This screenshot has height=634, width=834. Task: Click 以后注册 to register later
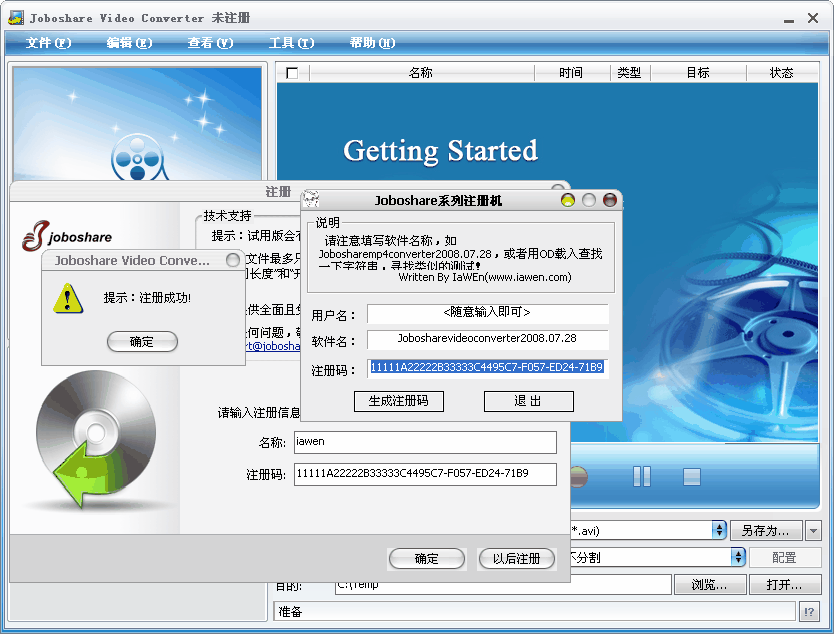pyautogui.click(x=516, y=559)
